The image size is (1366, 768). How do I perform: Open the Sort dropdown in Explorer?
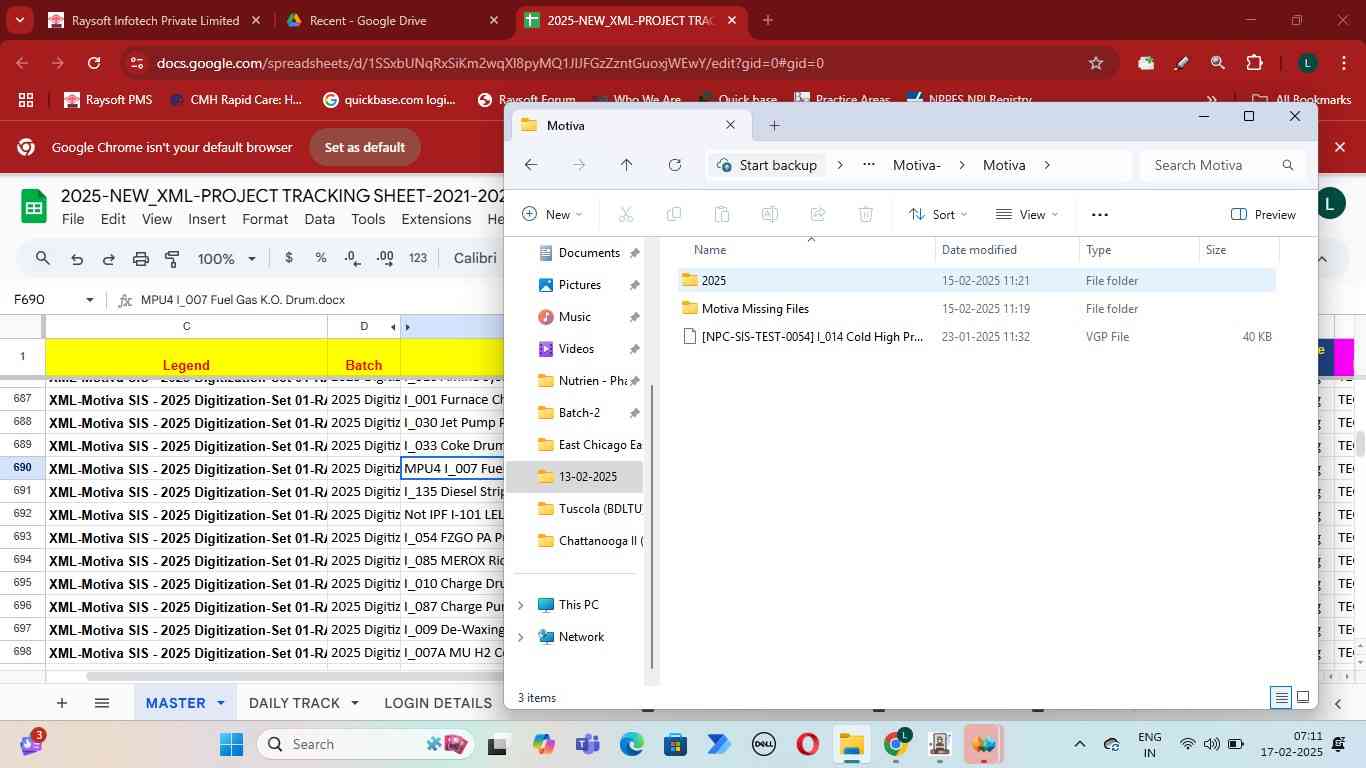point(938,214)
